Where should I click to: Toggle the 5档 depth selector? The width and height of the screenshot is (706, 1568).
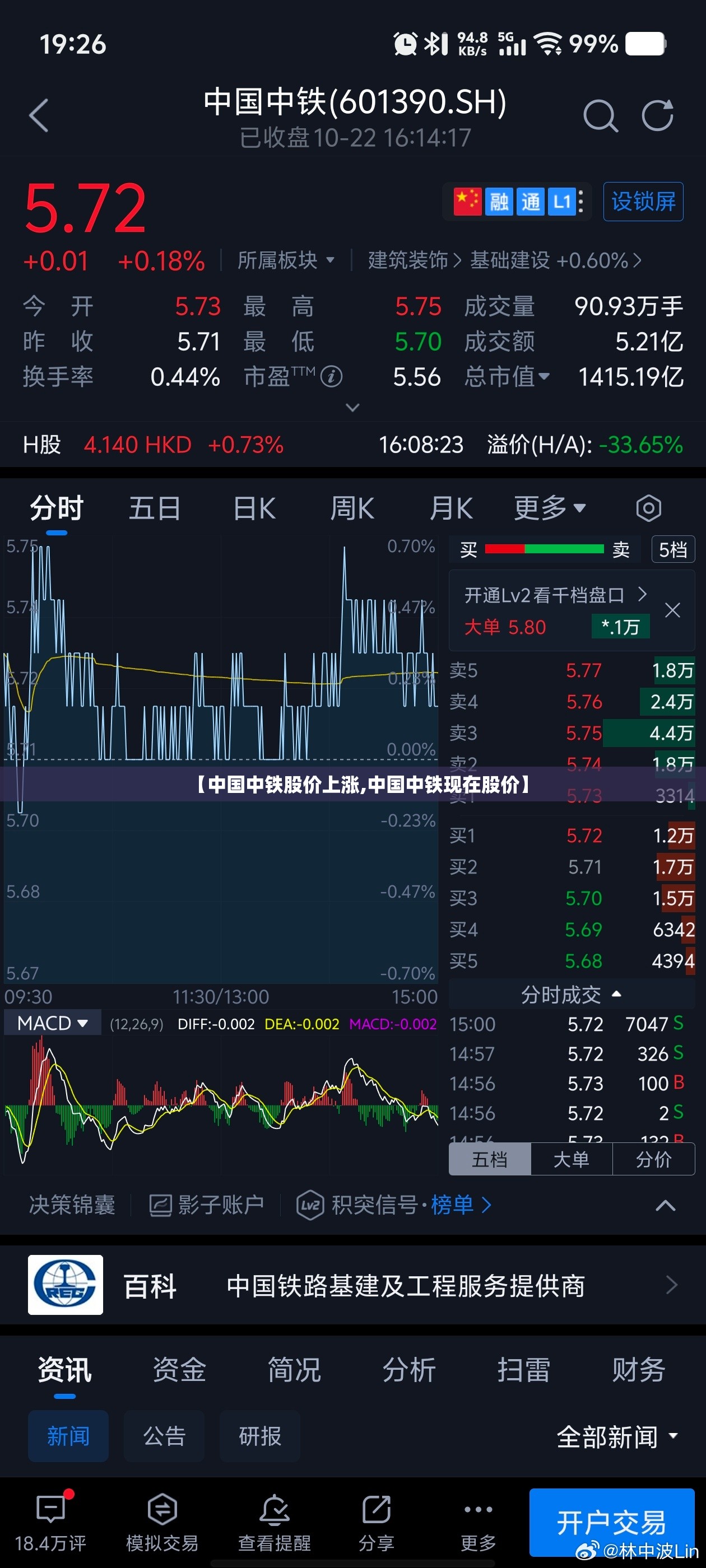point(673,549)
